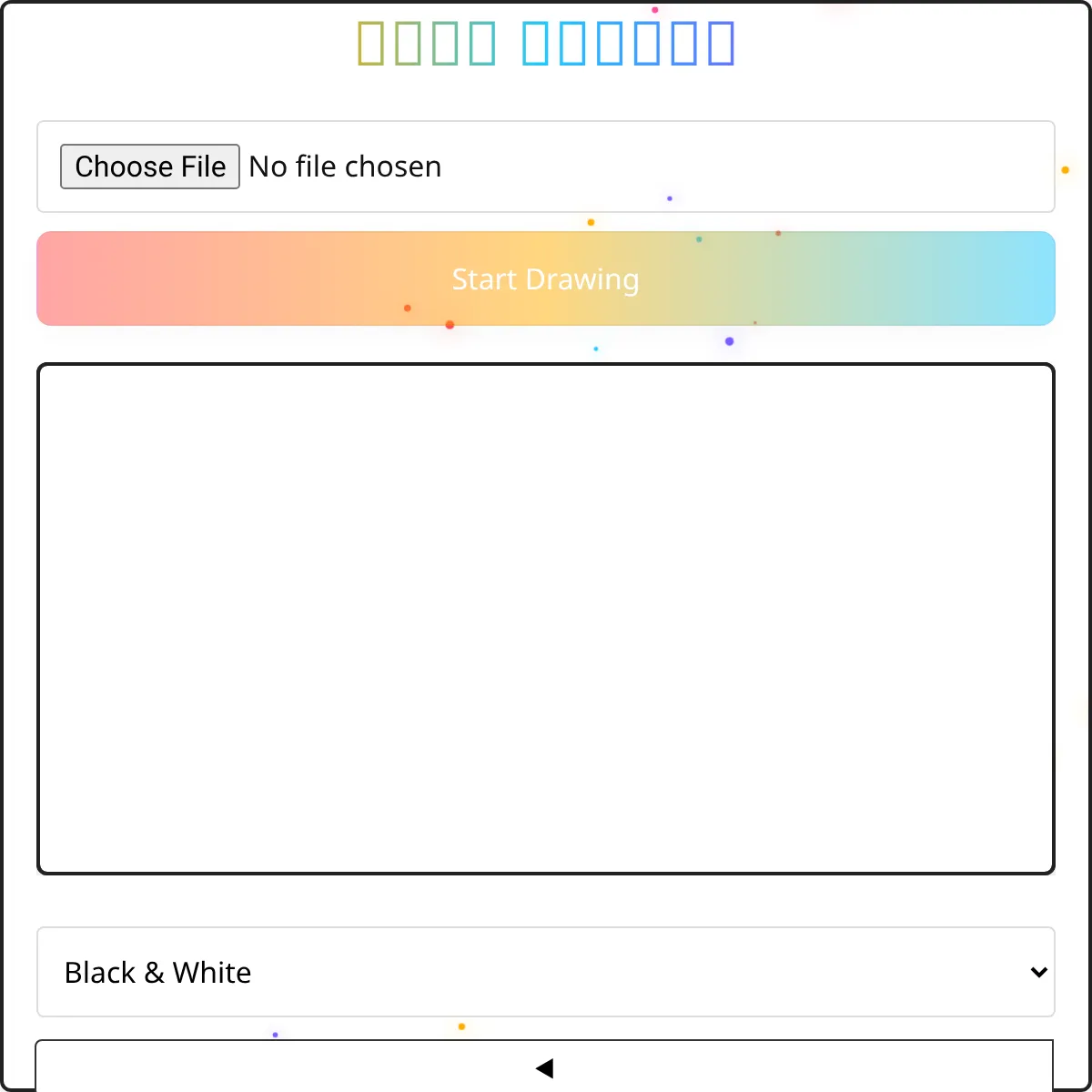Browse for an image with Choose File
Viewport: 1092px width, 1092px height.
[x=150, y=167]
